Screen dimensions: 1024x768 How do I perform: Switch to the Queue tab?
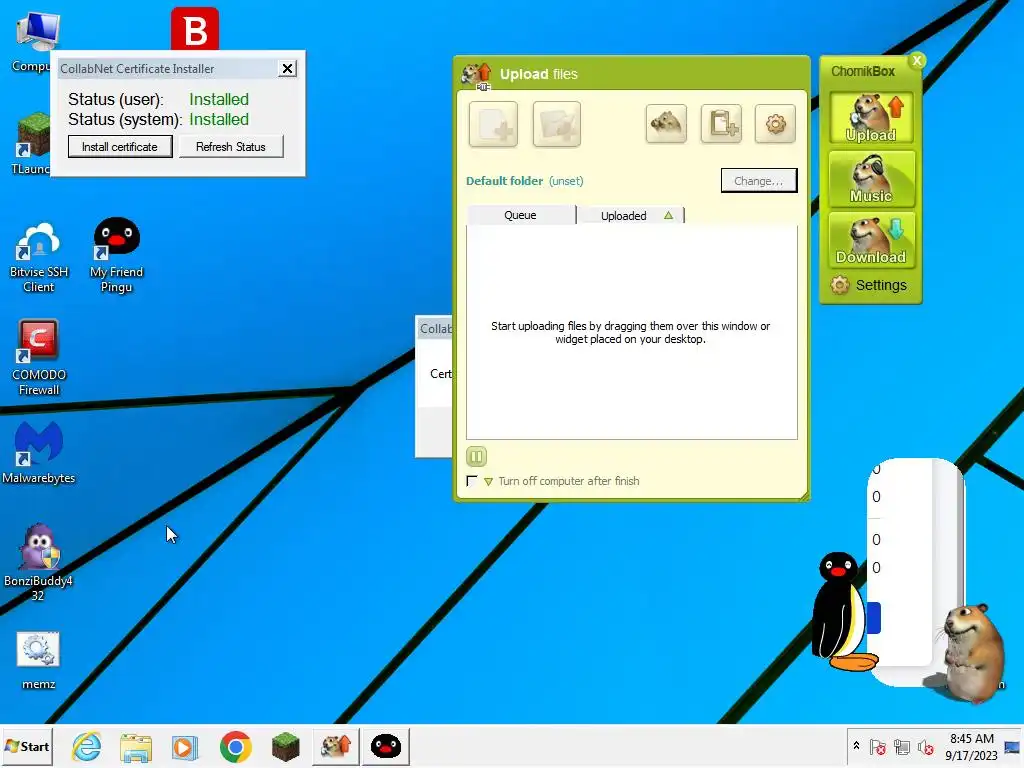(520, 215)
